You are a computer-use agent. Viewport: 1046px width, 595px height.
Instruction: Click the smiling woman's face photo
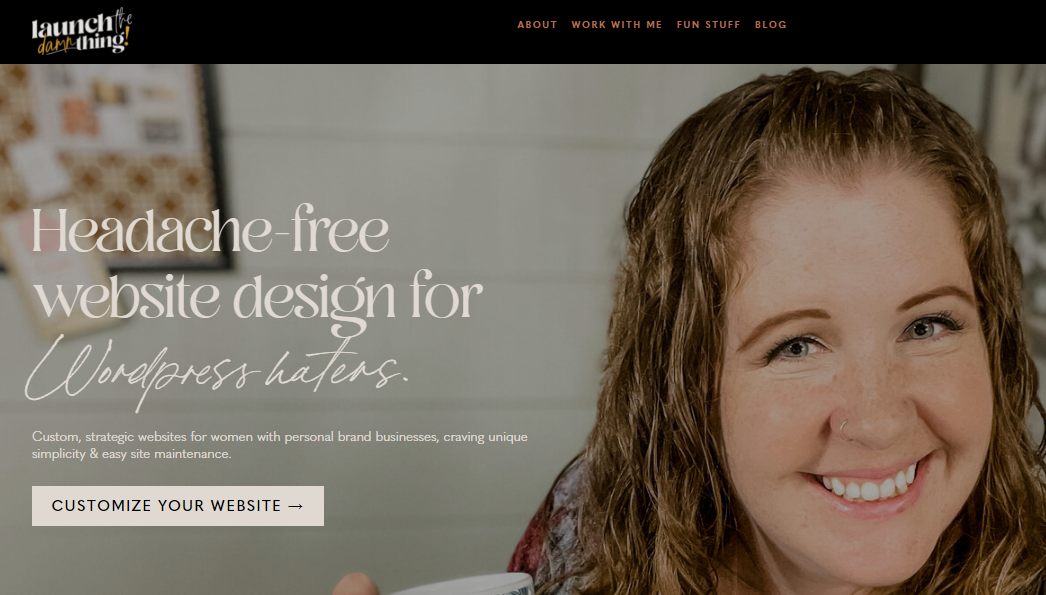[861, 374]
